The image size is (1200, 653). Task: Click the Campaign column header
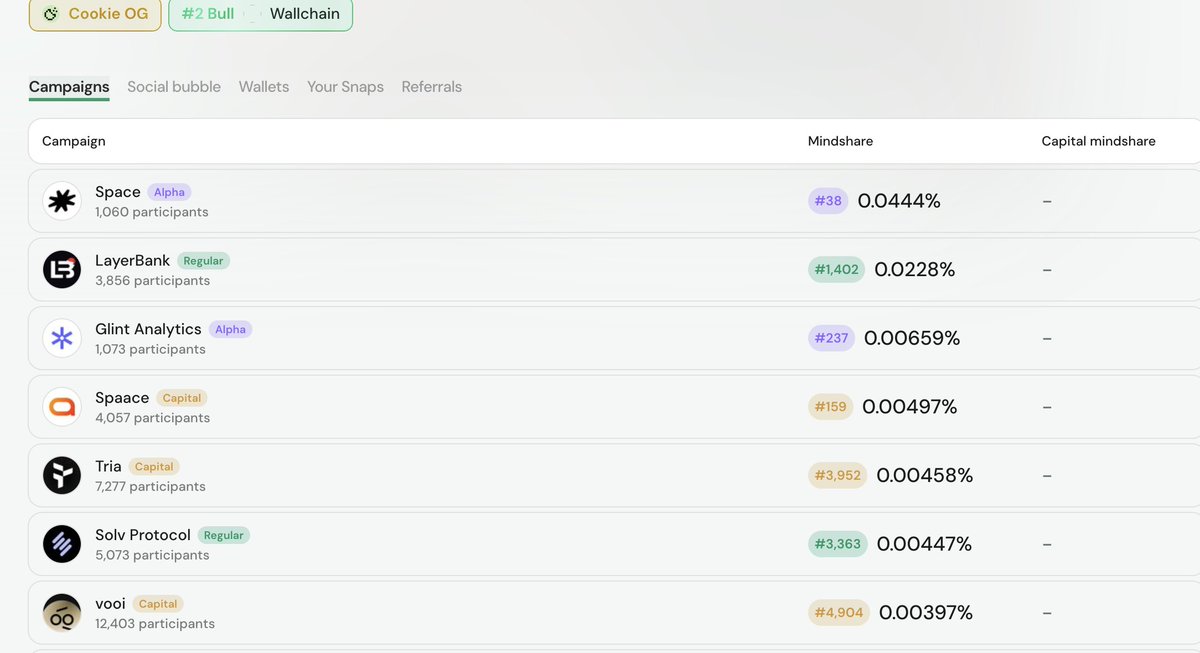tap(74, 141)
